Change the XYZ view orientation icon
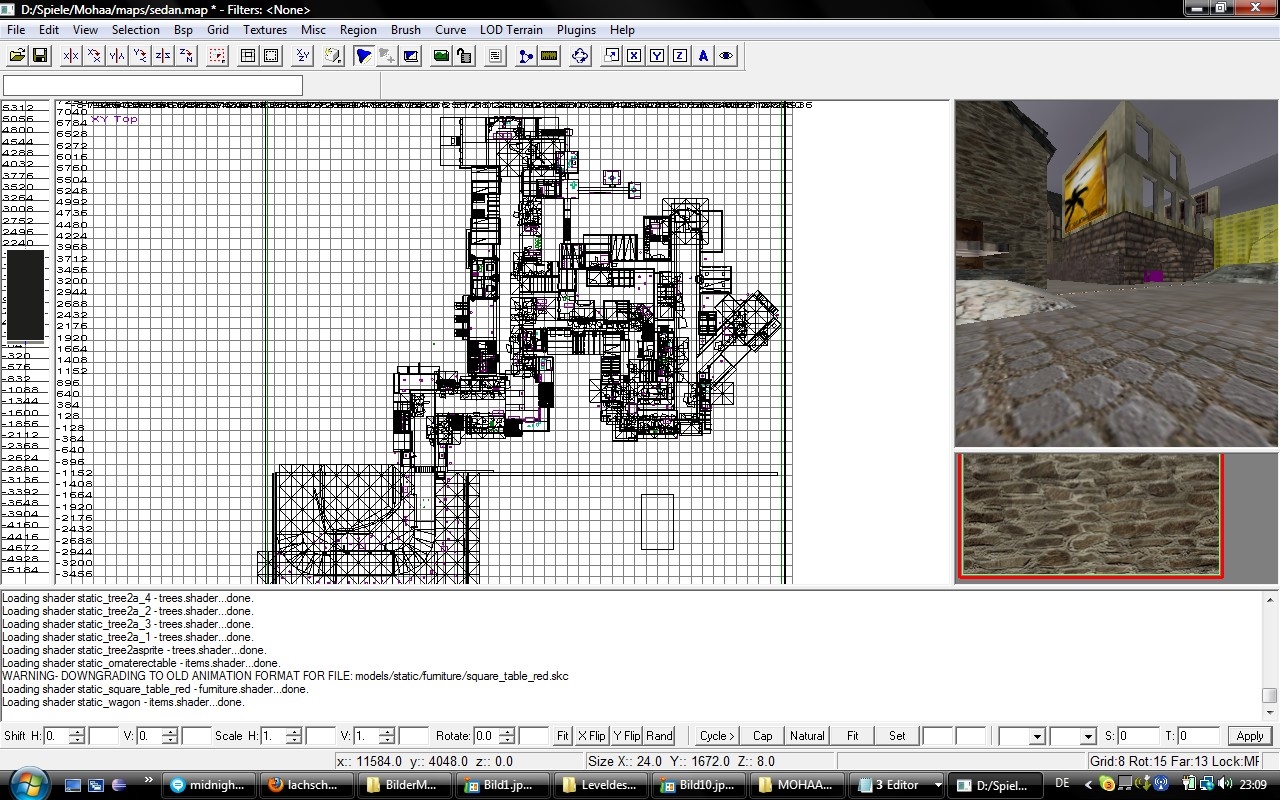This screenshot has height=800, width=1280. pos(302,56)
